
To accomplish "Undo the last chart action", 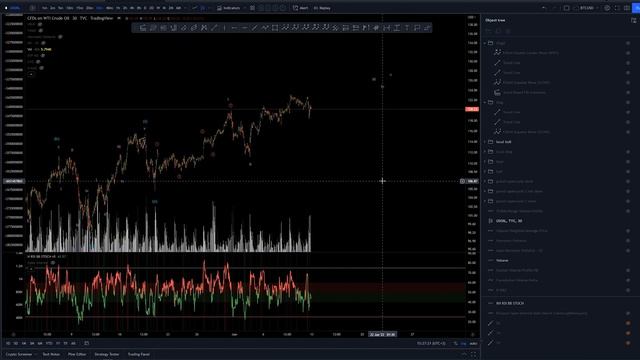I will [543, 8].
